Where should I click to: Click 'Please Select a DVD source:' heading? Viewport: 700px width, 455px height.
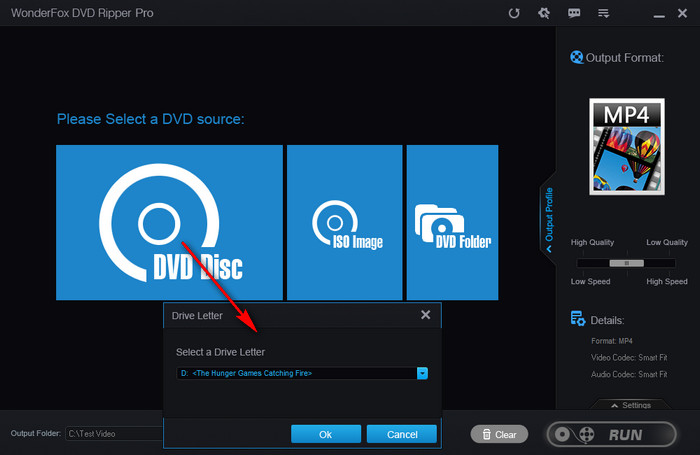150,119
